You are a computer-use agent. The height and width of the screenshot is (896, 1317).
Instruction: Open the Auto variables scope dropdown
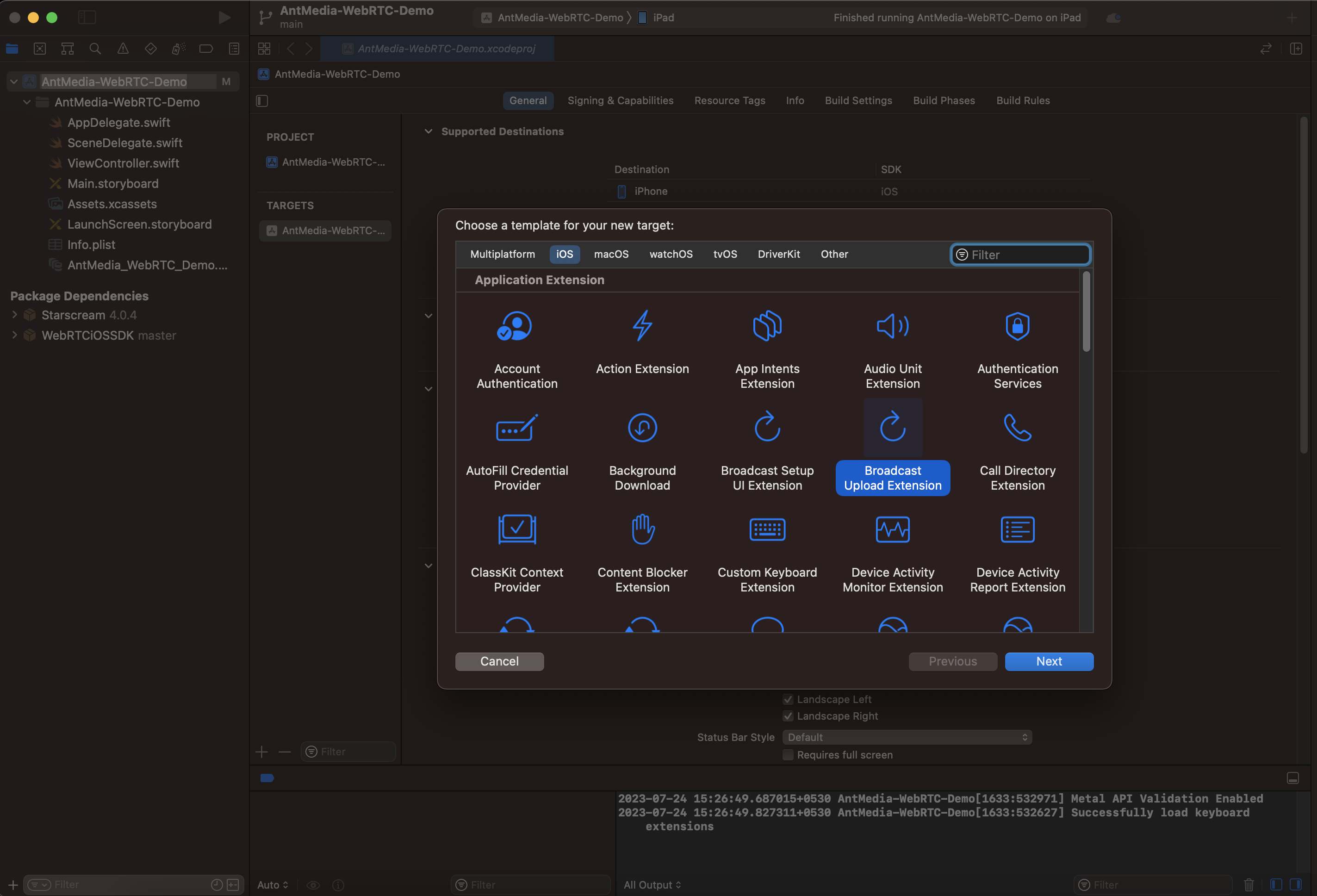273,885
